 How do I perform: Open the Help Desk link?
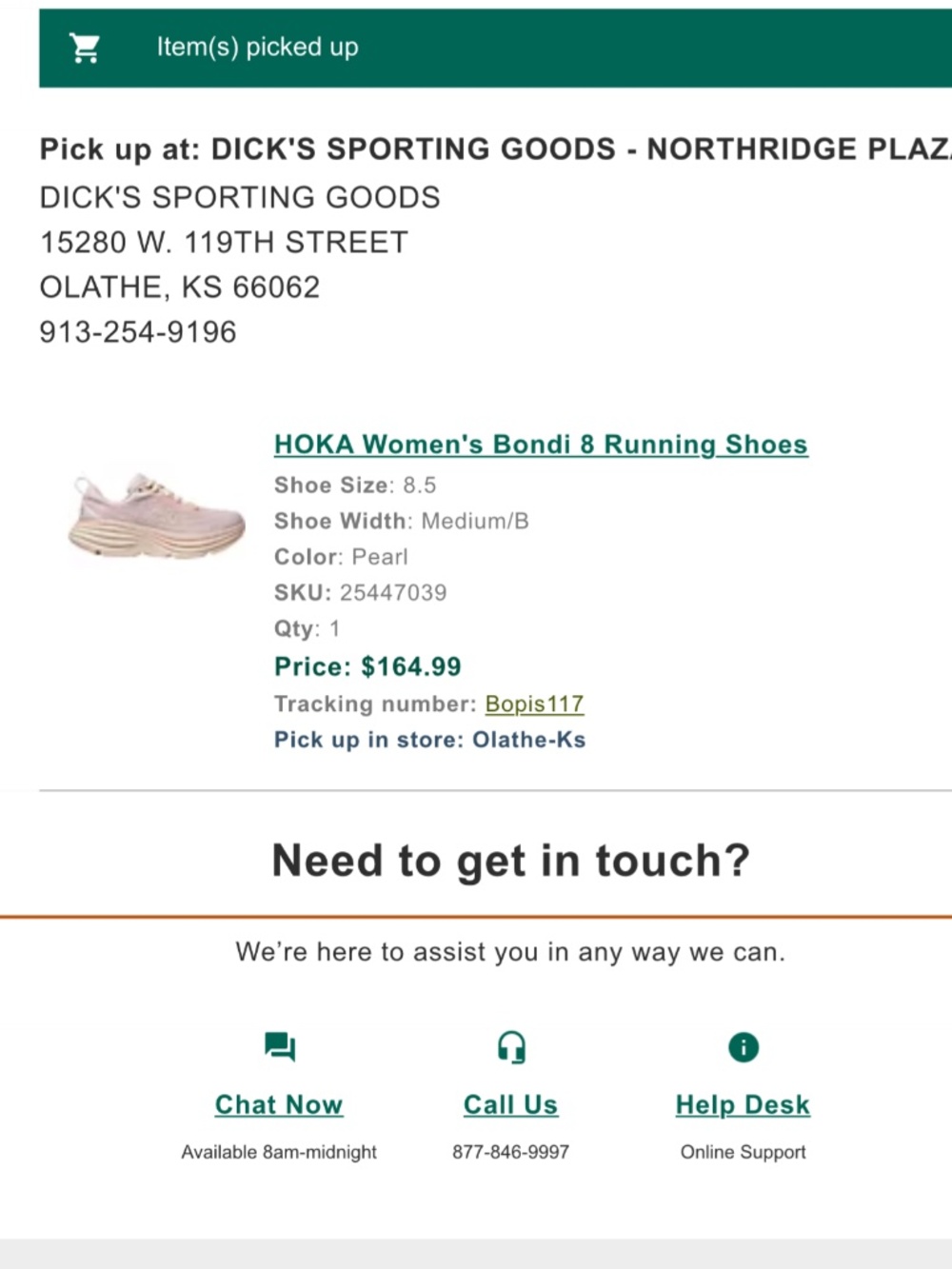pyautogui.click(x=743, y=1104)
